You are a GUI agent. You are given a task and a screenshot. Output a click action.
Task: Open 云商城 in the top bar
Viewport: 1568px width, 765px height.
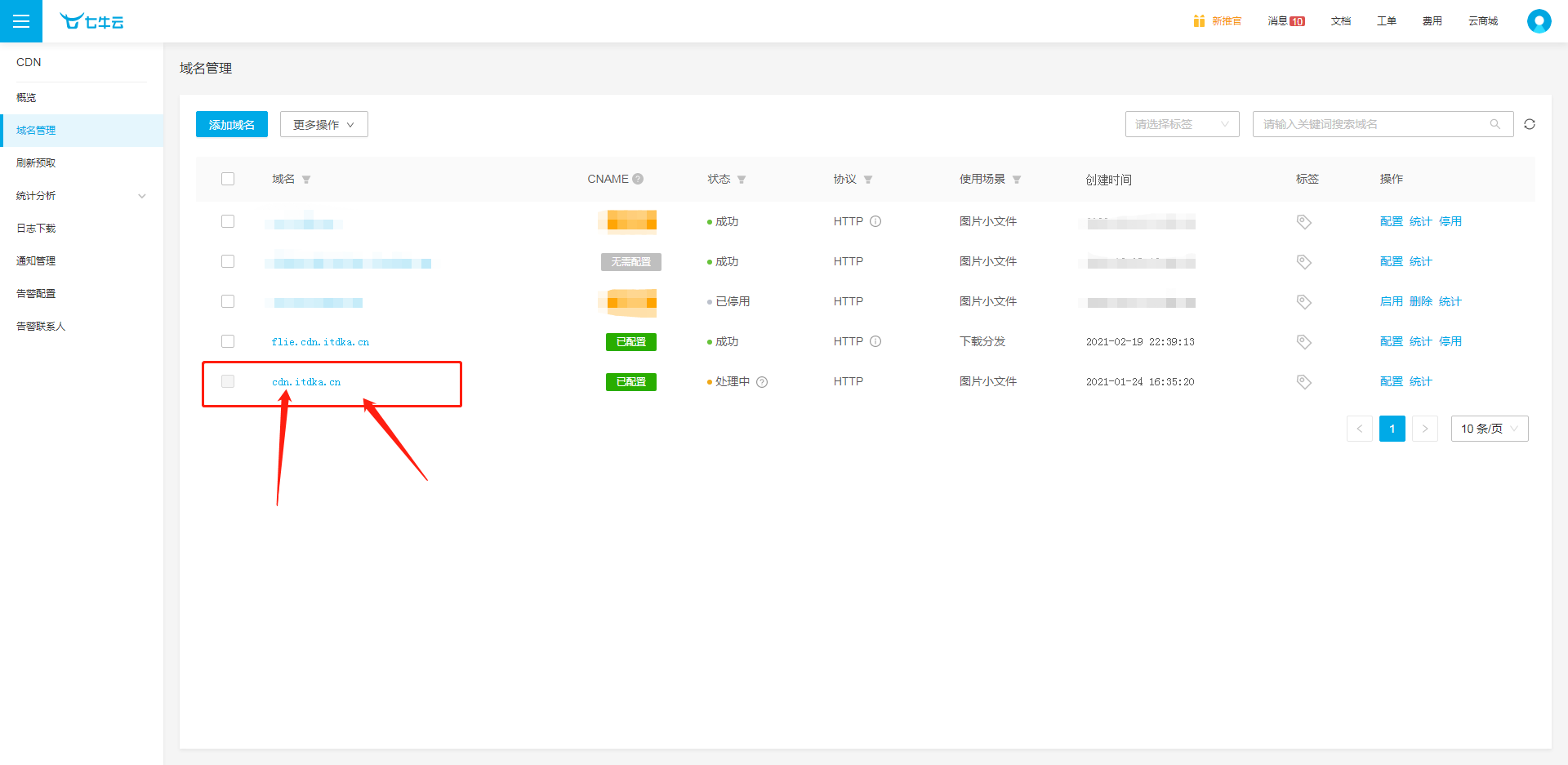(x=1483, y=21)
